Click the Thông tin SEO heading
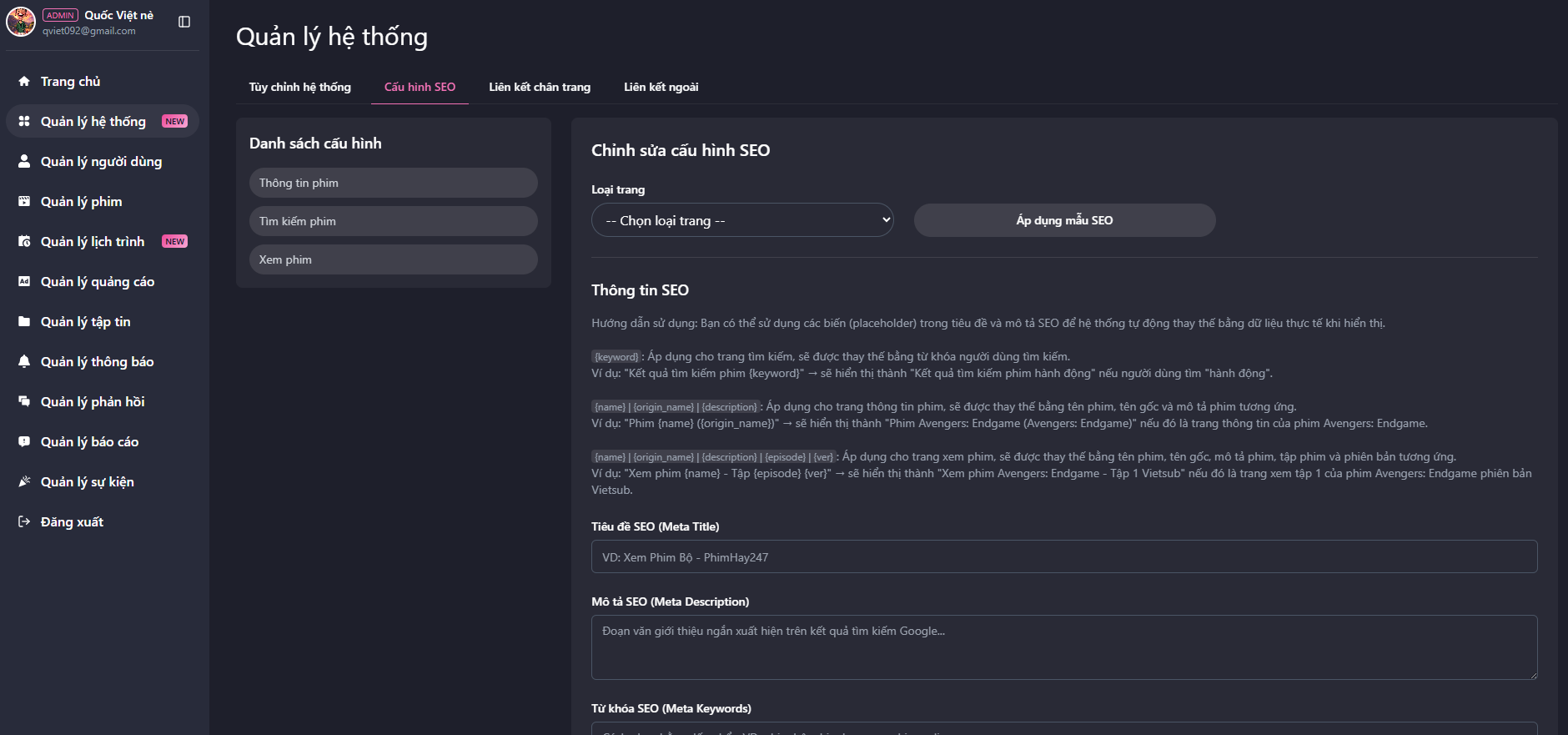Image resolution: width=1568 pixels, height=735 pixels. 640,290
